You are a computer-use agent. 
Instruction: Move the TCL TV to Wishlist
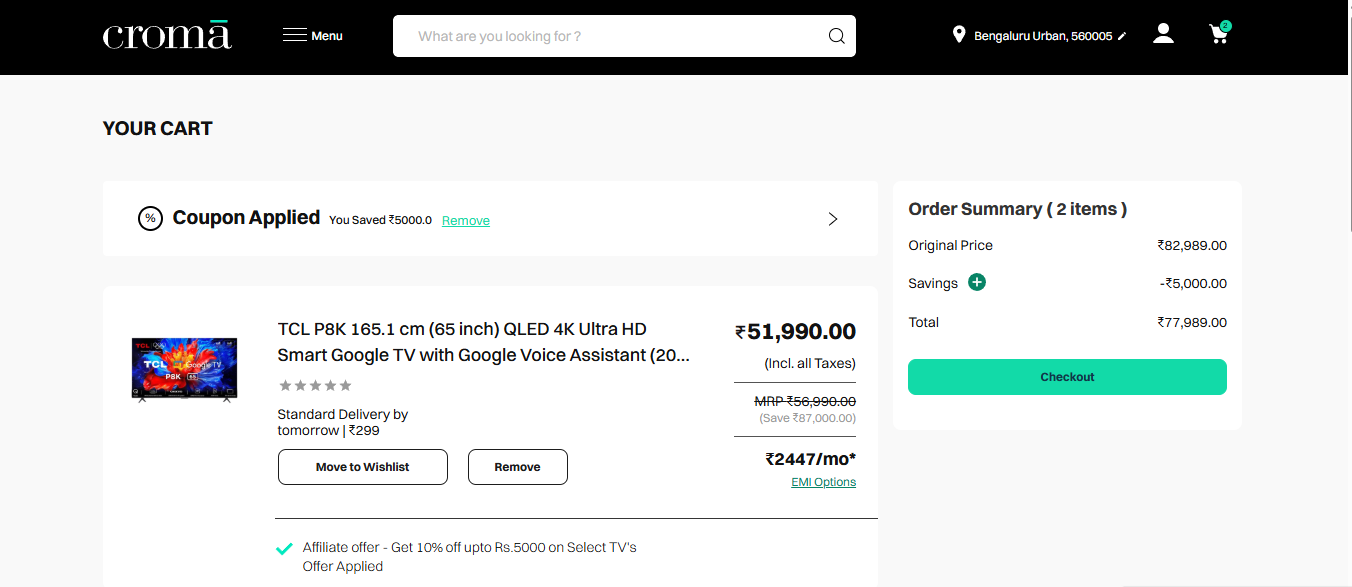tap(362, 467)
